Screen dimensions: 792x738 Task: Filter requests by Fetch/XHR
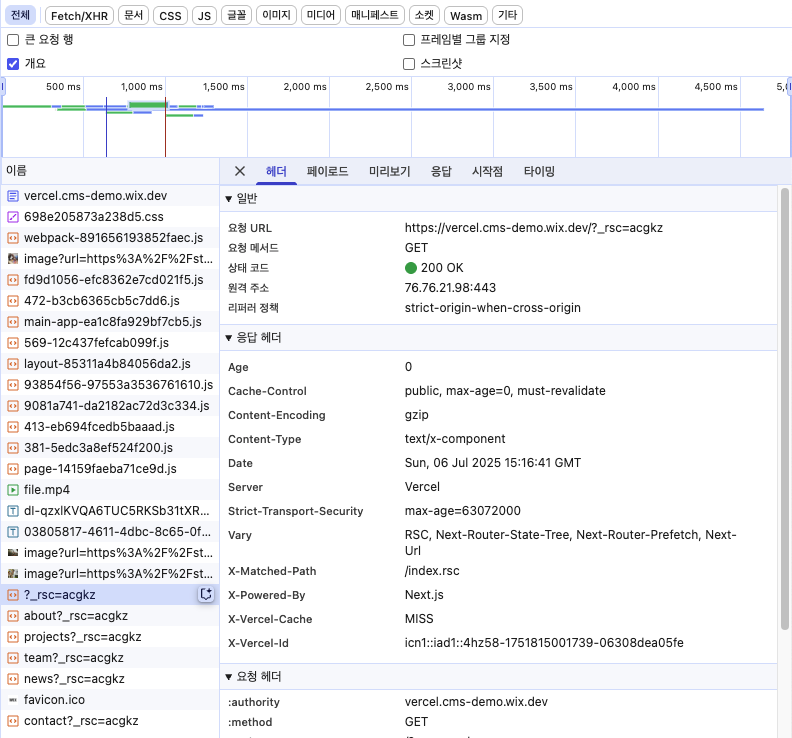(79, 15)
